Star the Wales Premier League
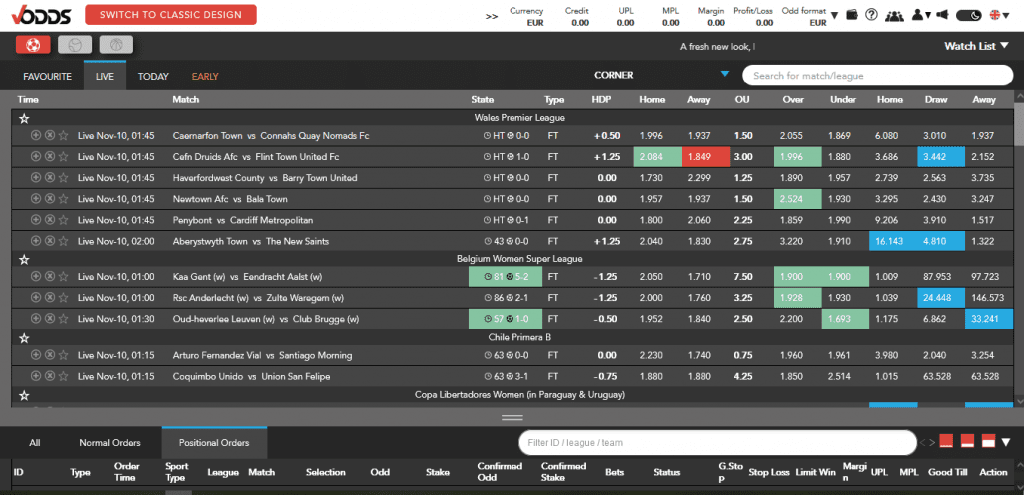Viewport: 1024px width, 495px height. [x=24, y=118]
